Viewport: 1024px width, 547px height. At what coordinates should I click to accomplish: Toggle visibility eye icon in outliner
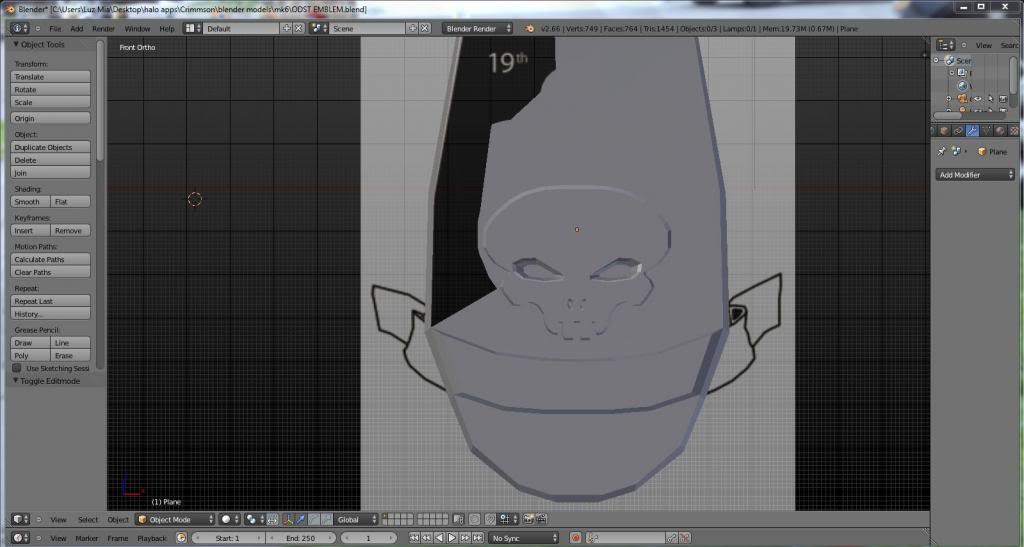pyautogui.click(x=977, y=98)
